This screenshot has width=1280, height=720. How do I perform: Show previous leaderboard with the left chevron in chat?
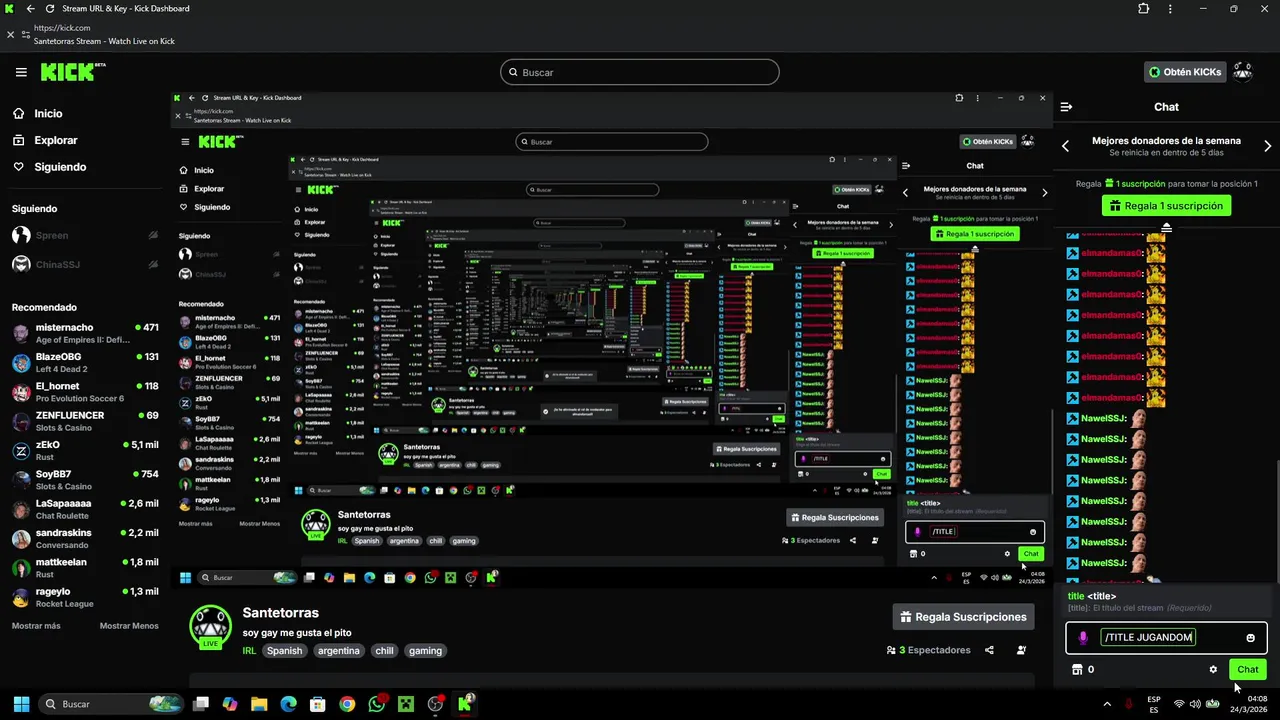click(x=1065, y=146)
